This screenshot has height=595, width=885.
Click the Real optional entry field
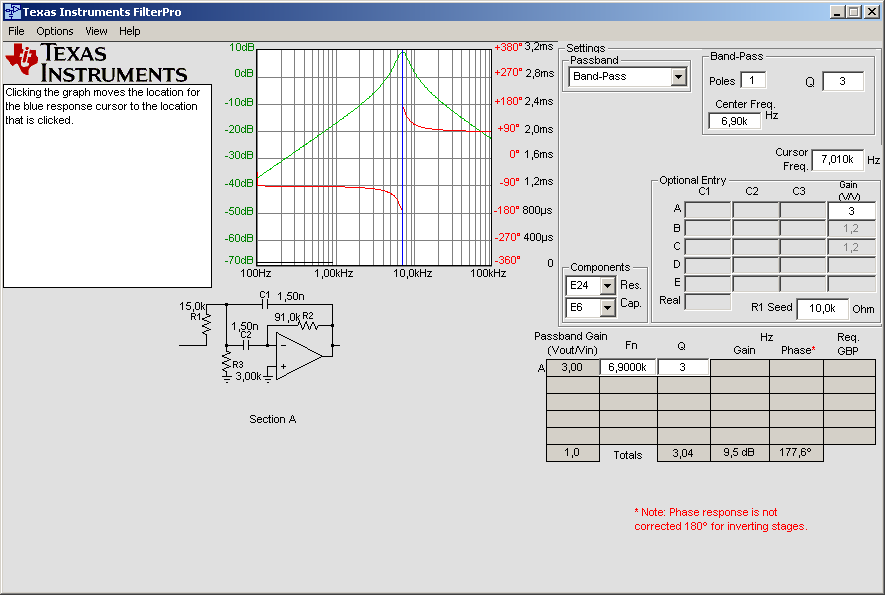pyautogui.click(x=708, y=301)
